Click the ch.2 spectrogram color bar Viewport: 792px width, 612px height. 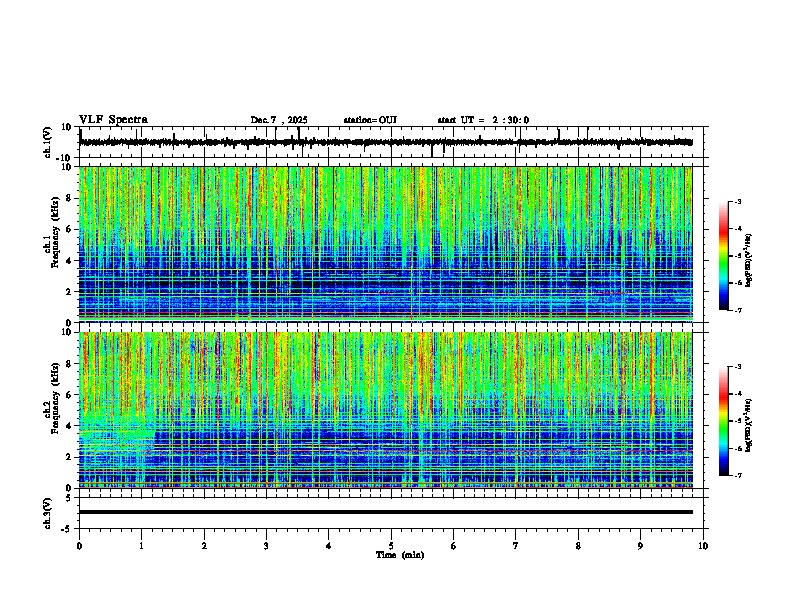724,421
